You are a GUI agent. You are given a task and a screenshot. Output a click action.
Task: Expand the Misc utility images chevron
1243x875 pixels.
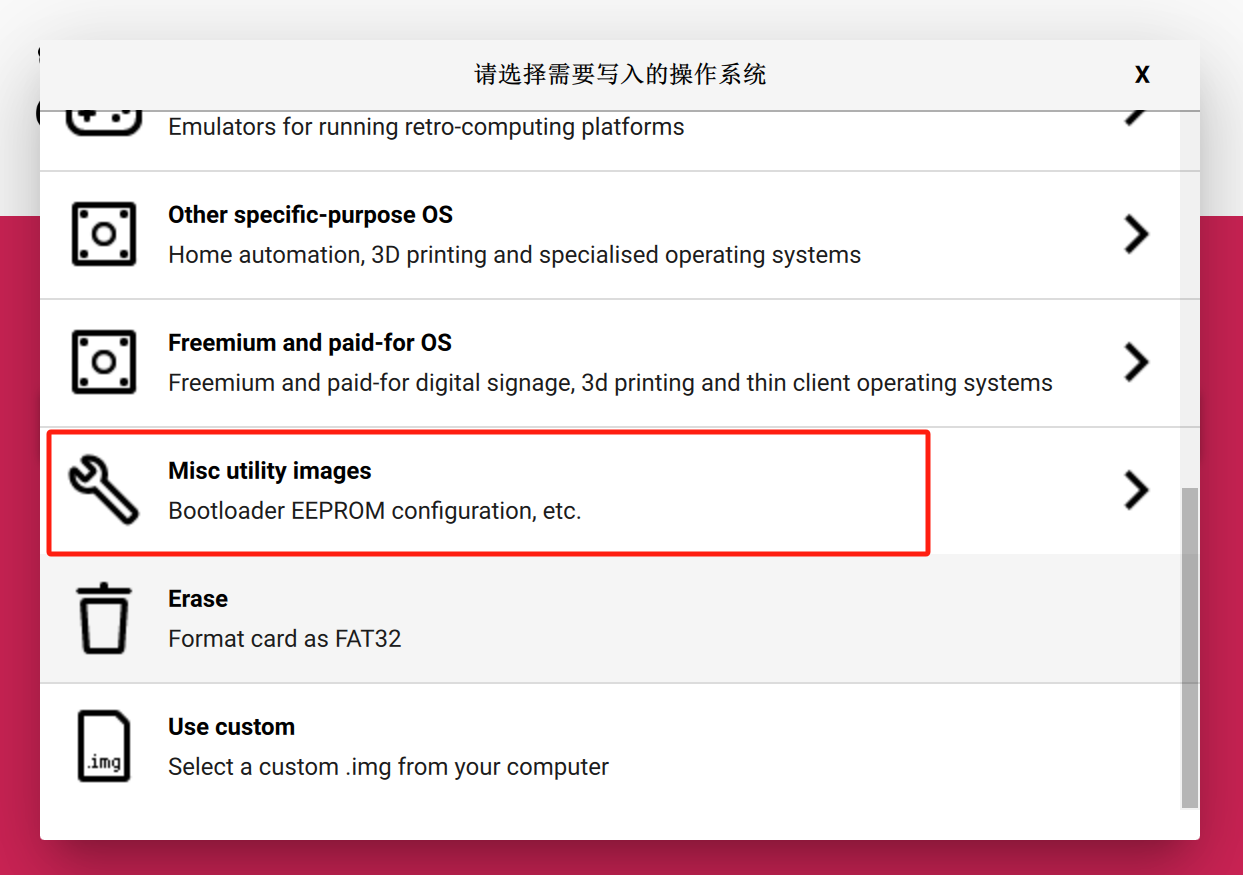click(x=1136, y=490)
